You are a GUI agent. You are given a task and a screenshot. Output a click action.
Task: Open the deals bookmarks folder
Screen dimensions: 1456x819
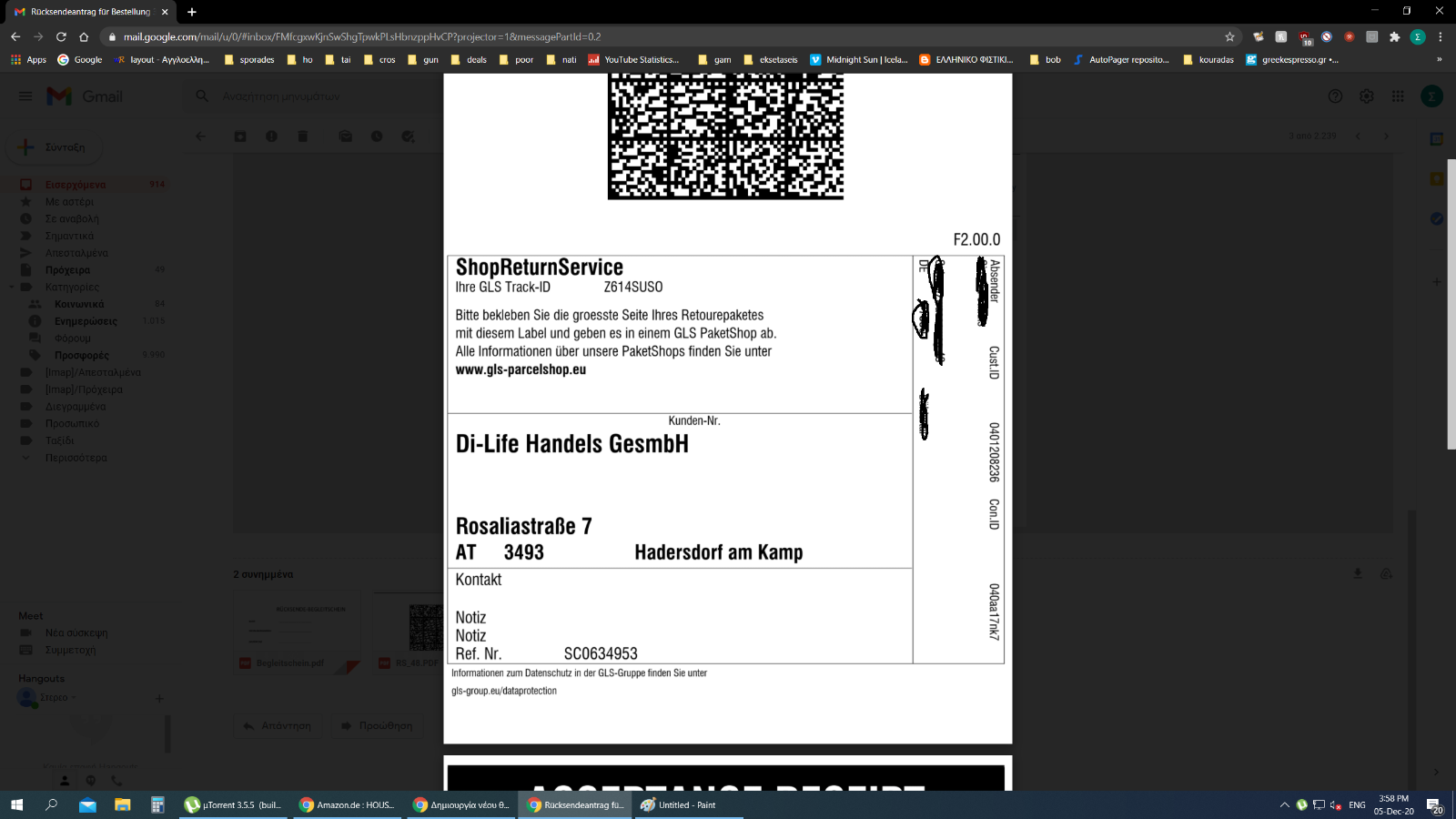click(x=469, y=59)
